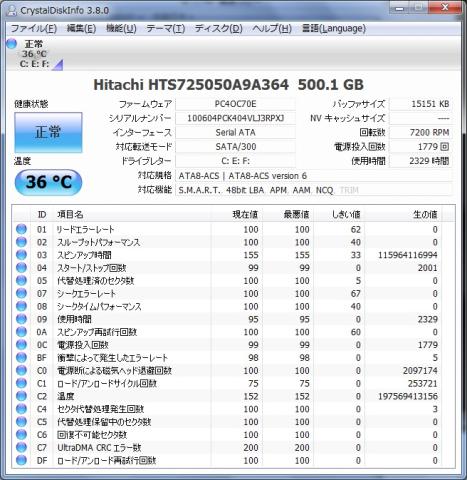467x480 pixels.
Task: Click the S.M.A.R.T. supported features field
Action: click(314, 190)
